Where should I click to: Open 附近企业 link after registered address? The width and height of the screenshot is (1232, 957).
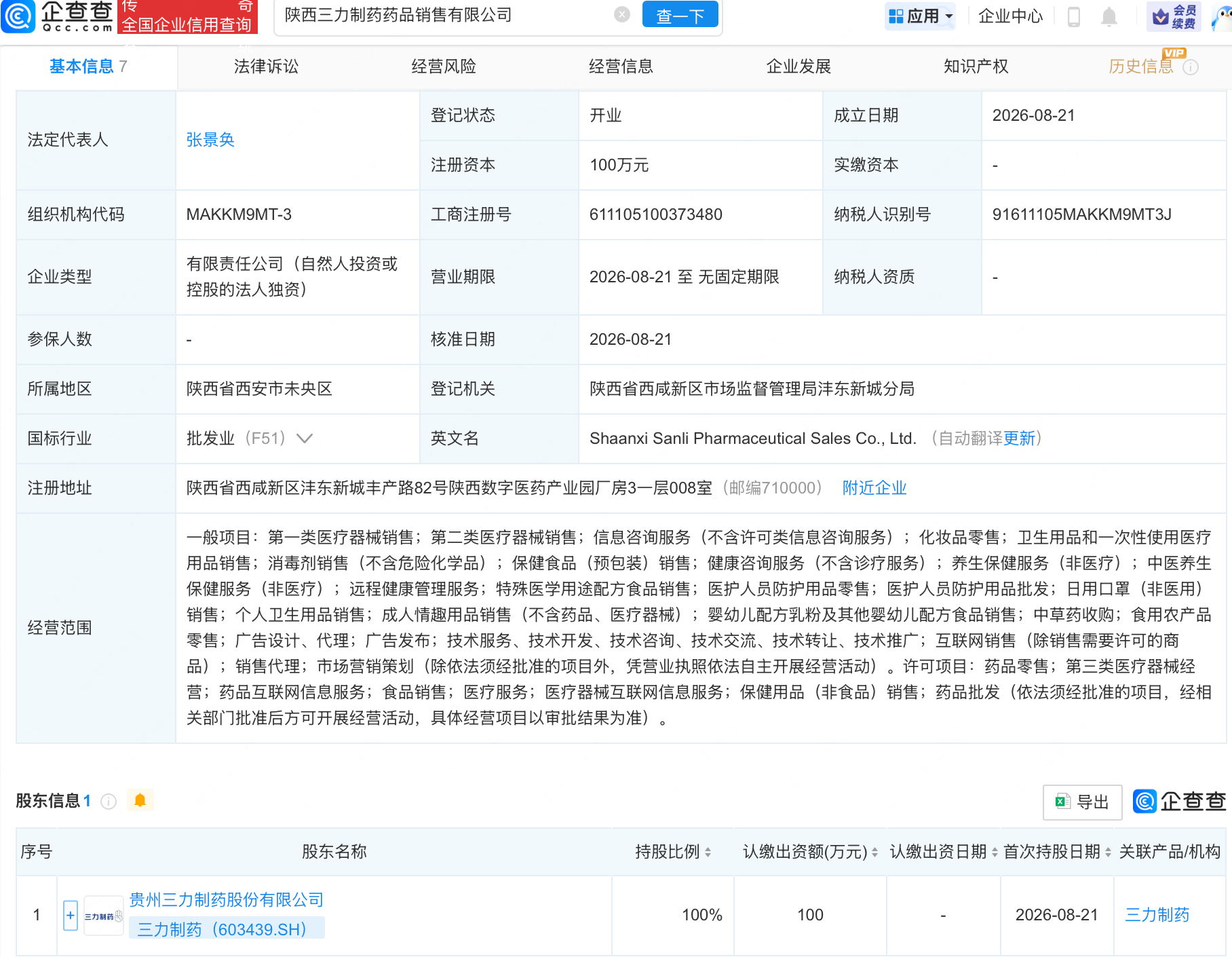(874, 488)
